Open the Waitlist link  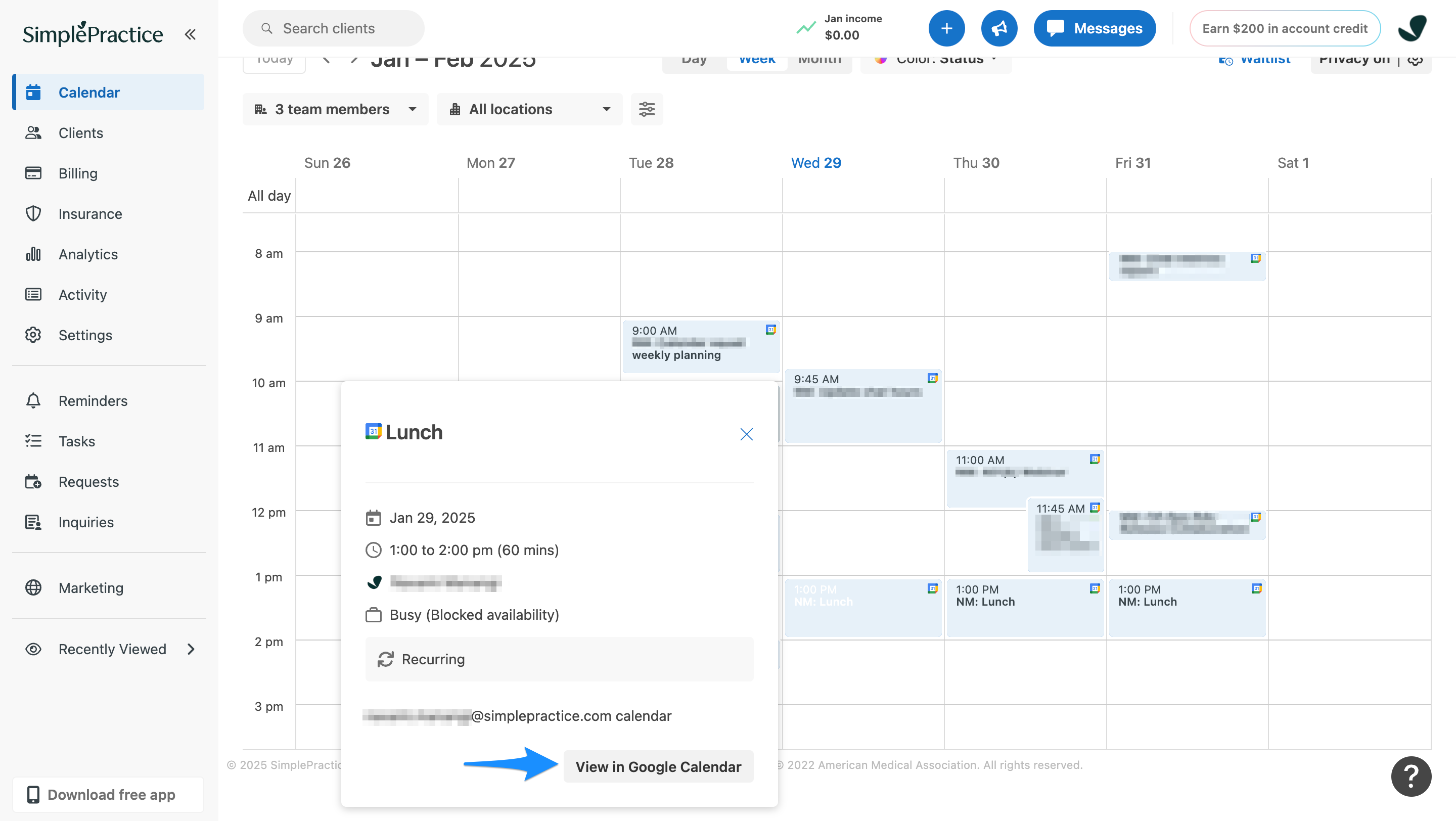coord(1254,60)
